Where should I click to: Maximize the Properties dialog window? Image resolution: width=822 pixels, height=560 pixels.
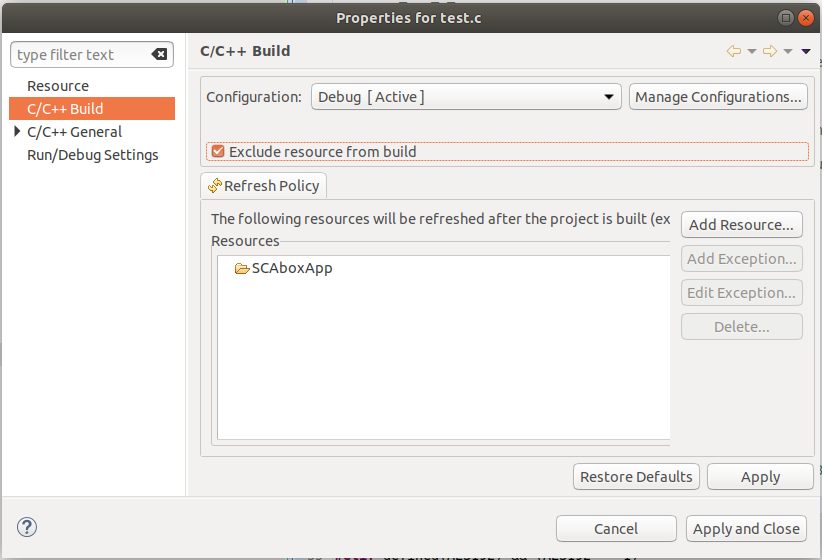tap(784, 18)
